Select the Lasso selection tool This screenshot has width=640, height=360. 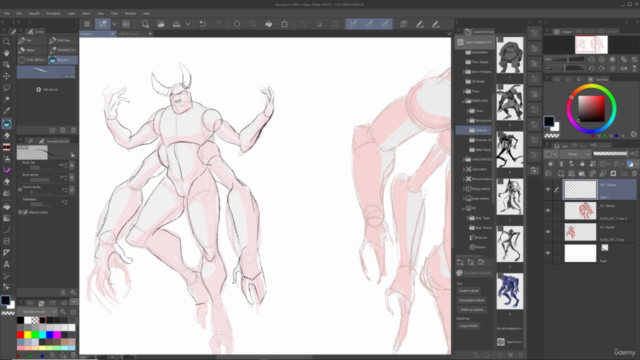tap(7, 87)
